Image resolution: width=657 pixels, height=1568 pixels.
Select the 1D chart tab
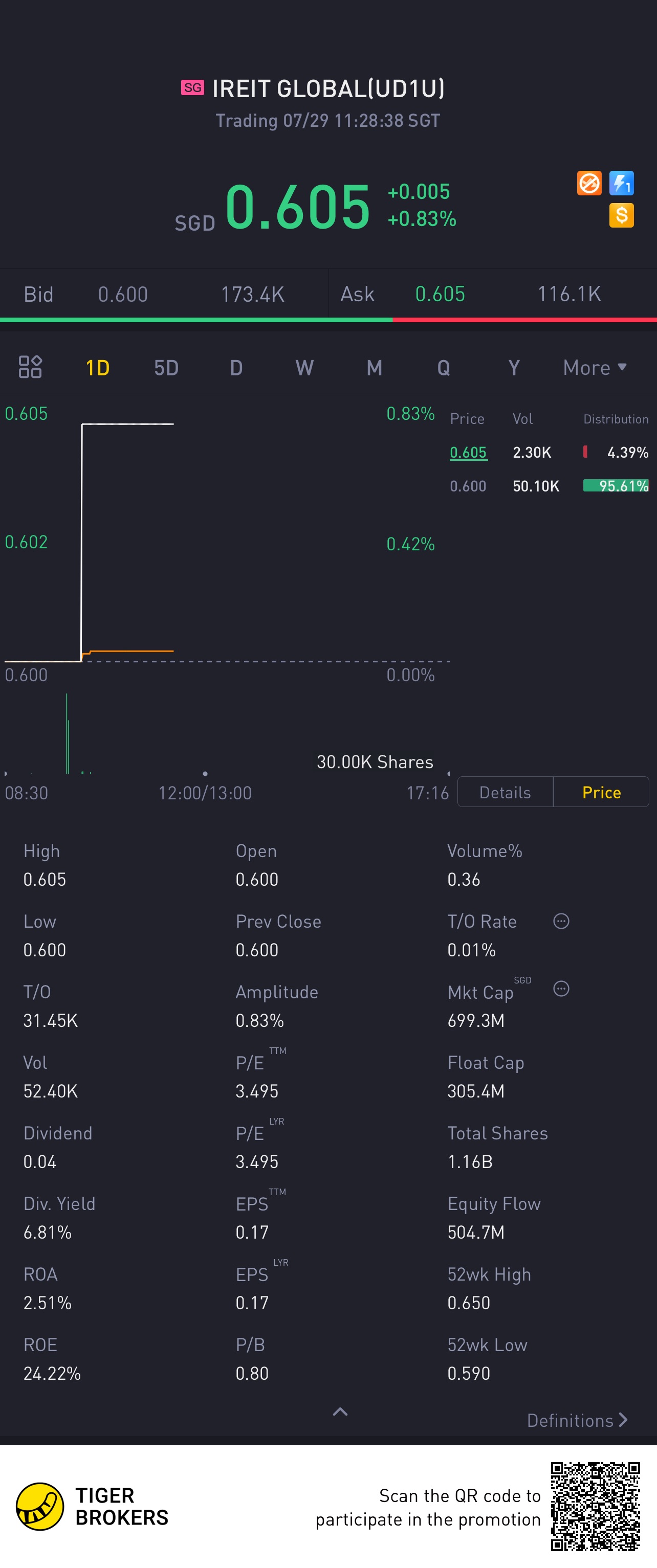[x=97, y=368]
